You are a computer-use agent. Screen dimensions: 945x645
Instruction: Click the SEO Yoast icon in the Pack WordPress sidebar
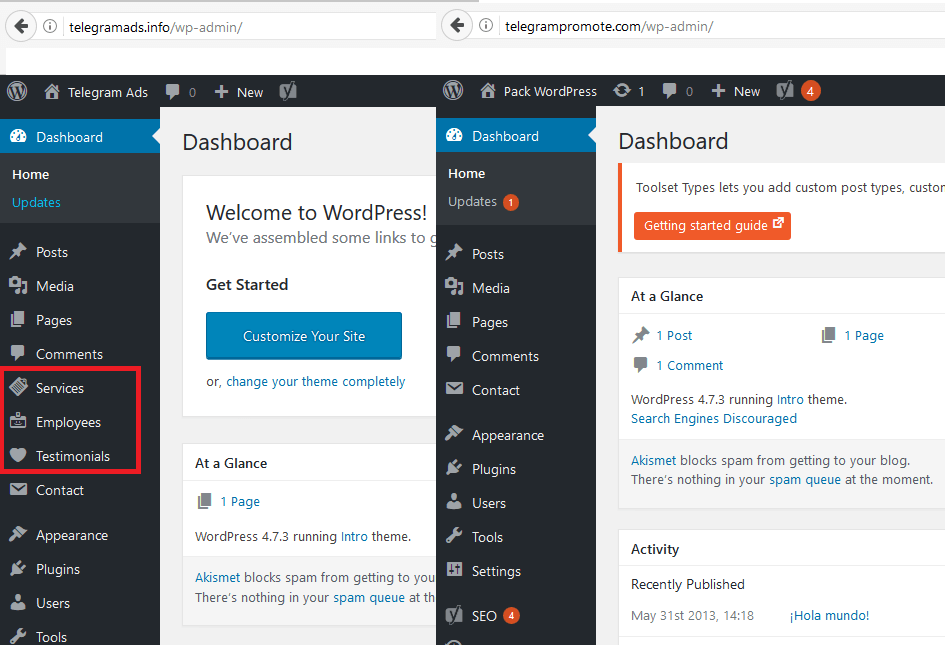(x=454, y=615)
